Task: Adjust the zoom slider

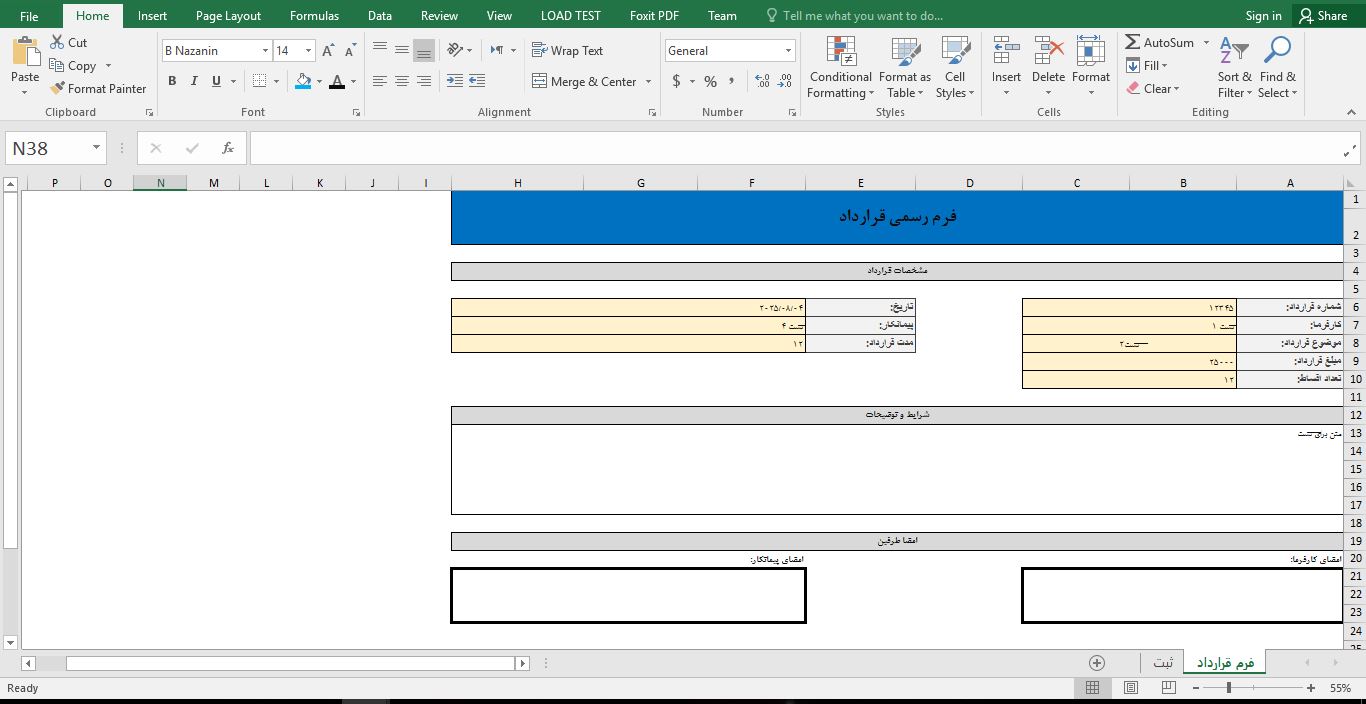Action: [1229, 688]
